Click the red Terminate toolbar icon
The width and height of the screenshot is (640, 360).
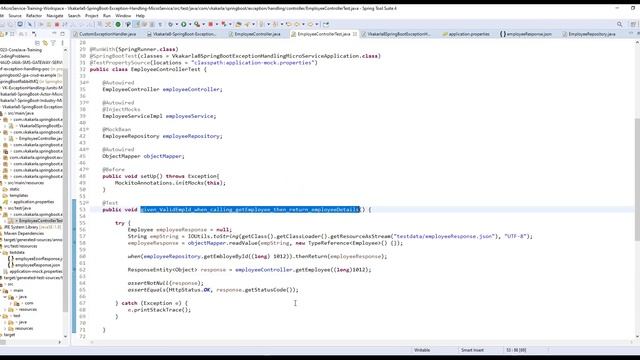pyautogui.click(x=57, y=24)
